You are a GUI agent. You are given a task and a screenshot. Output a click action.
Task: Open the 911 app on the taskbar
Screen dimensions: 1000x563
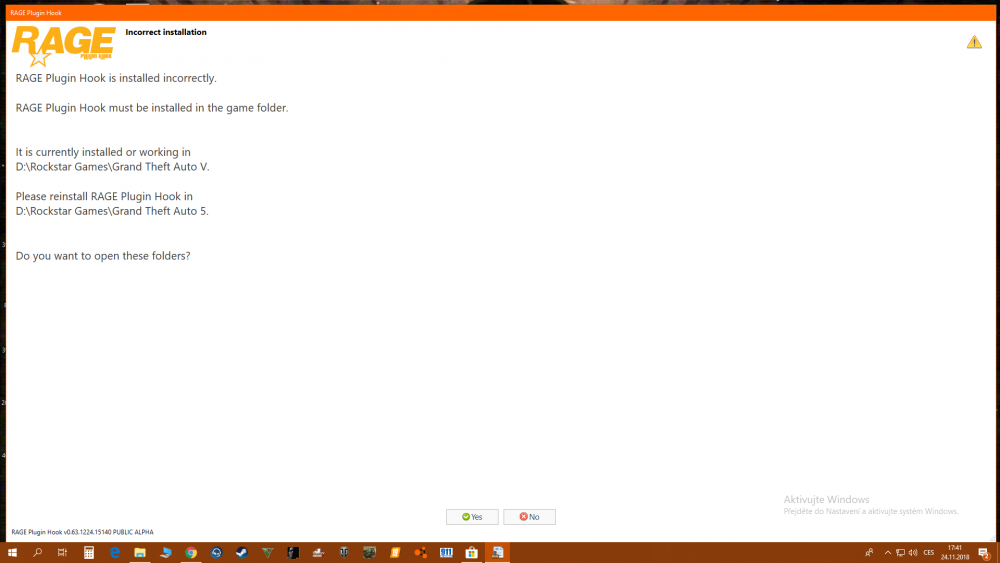(x=446, y=553)
